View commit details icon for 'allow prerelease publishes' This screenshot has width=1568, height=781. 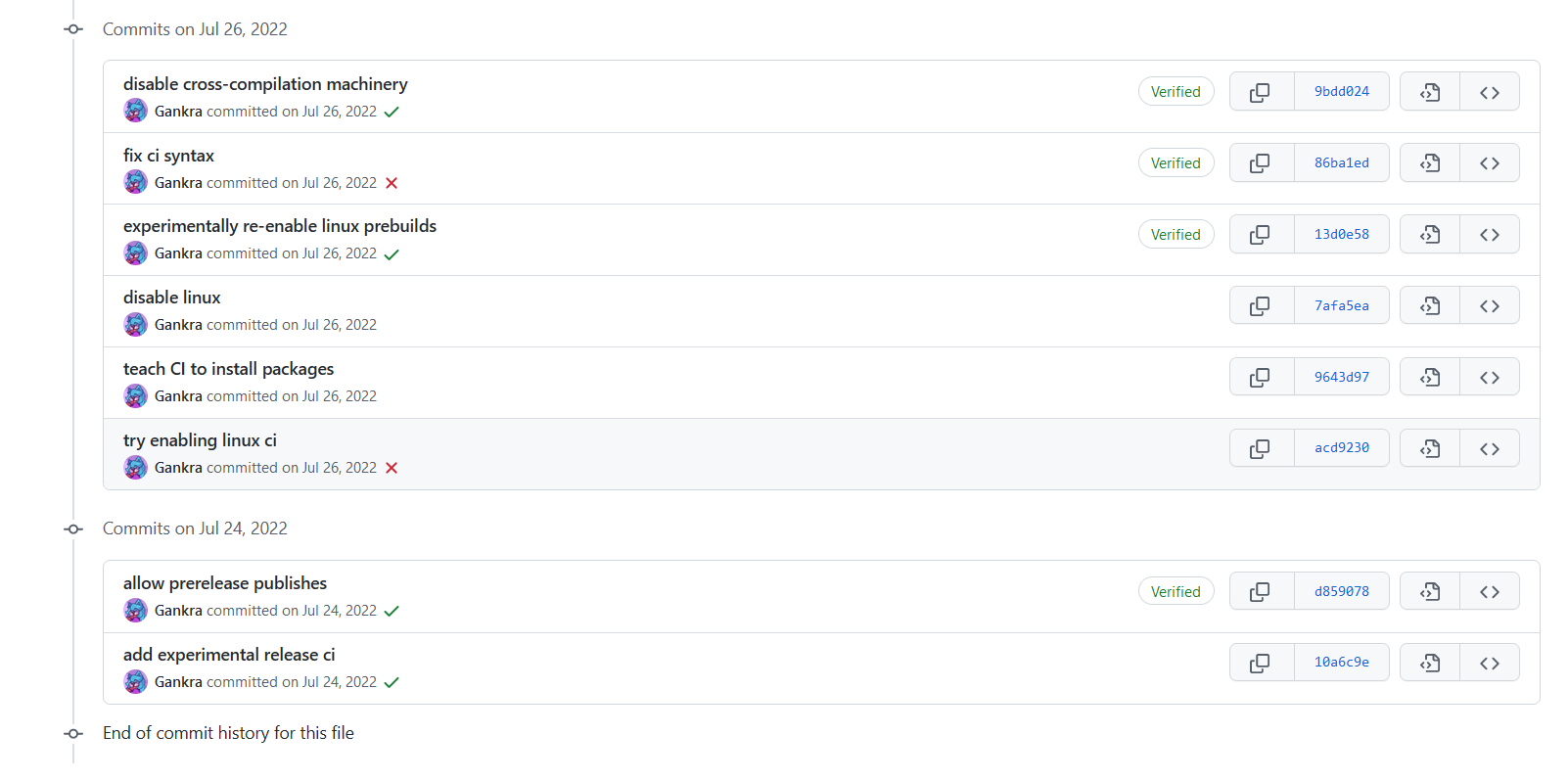pyautogui.click(x=1429, y=590)
